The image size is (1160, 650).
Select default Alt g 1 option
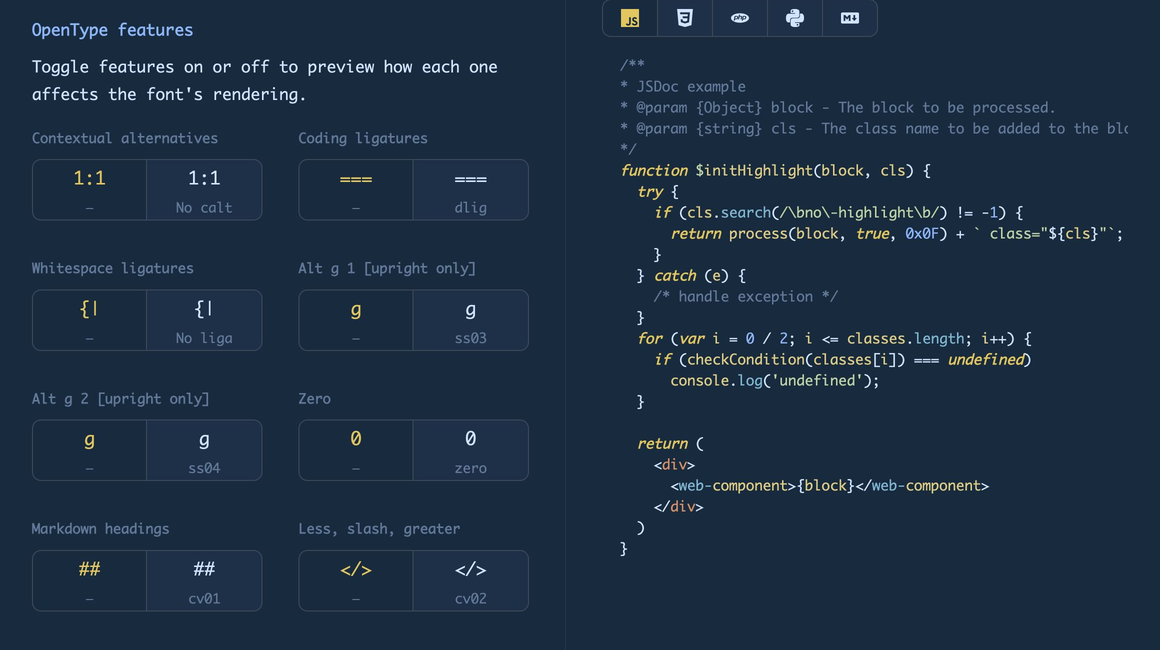tap(356, 320)
